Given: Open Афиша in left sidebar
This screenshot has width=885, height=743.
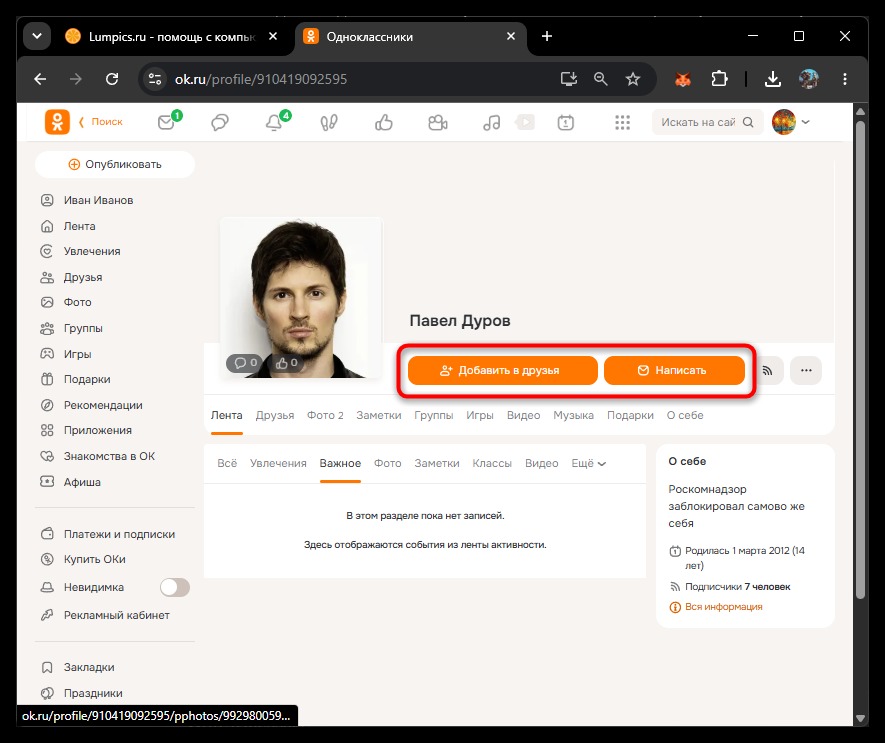Looking at the screenshot, I should [x=82, y=482].
